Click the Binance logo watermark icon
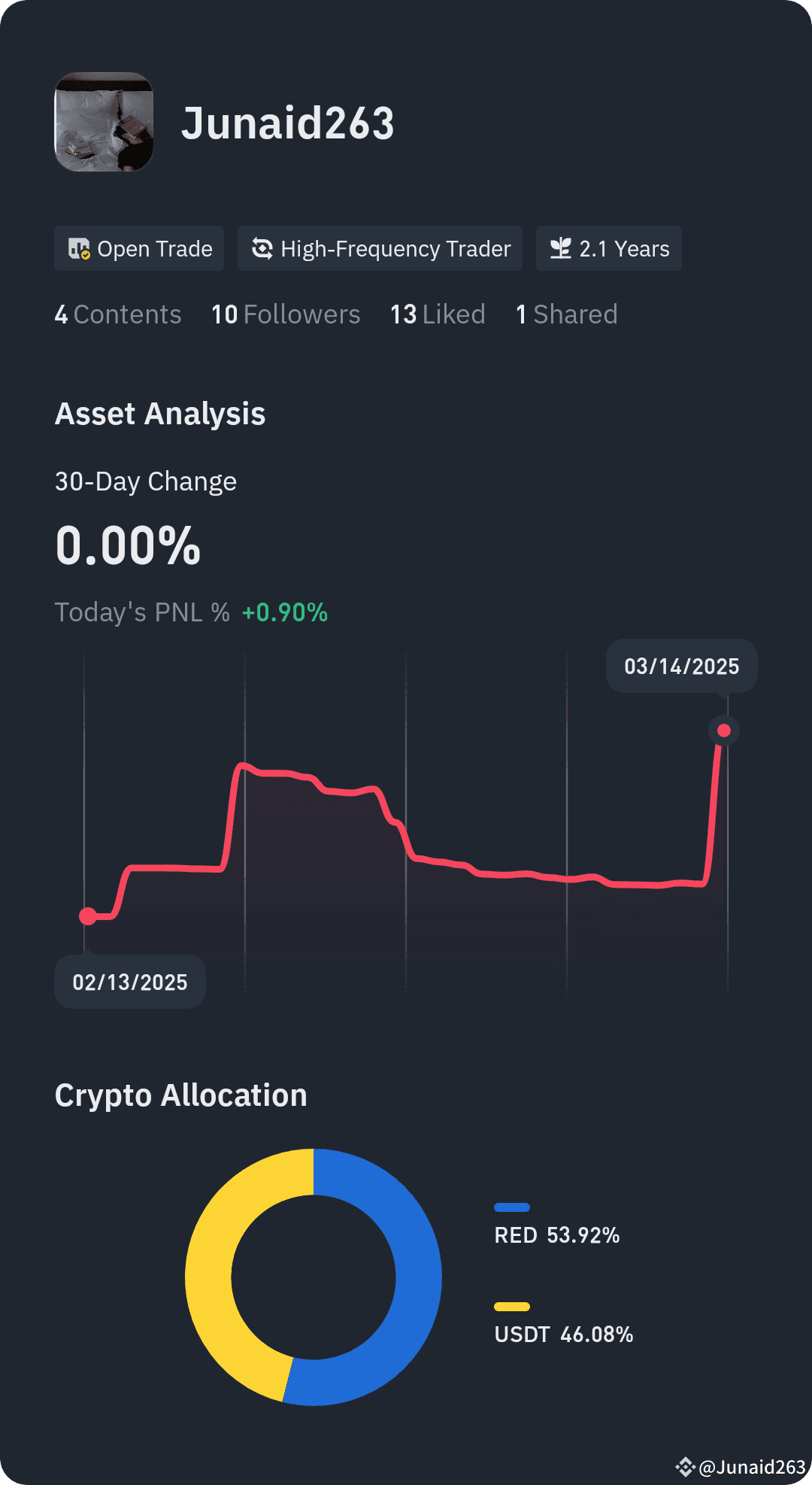This screenshot has height=1485, width=812. pyautogui.click(x=685, y=1467)
